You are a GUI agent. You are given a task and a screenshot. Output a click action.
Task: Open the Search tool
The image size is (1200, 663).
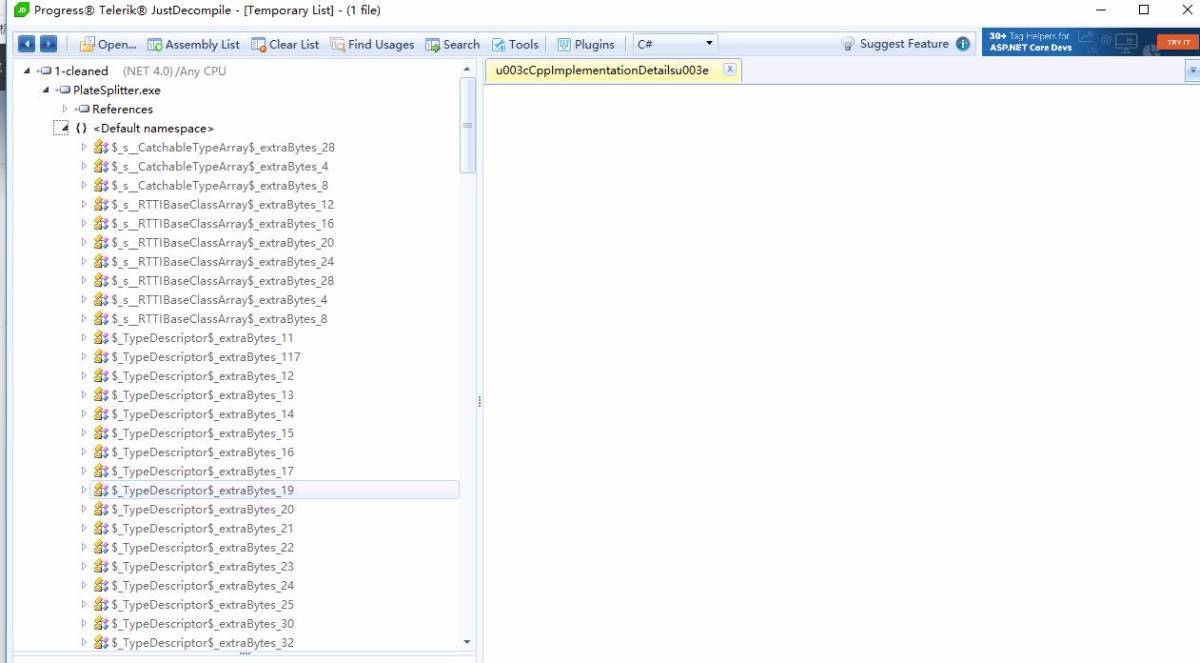pyautogui.click(x=452, y=44)
